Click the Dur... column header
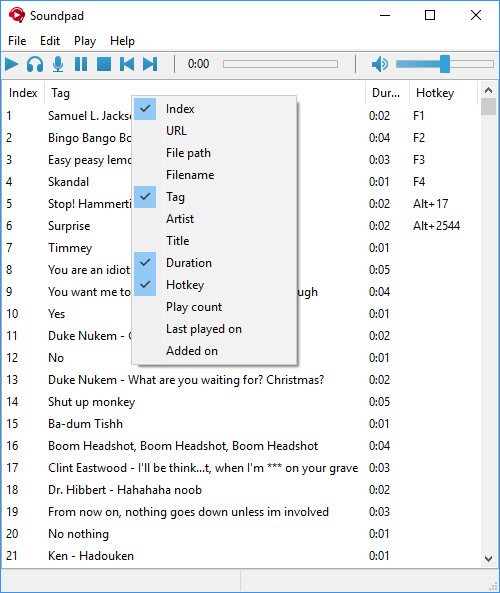The width and height of the screenshot is (500, 593). pos(387,93)
